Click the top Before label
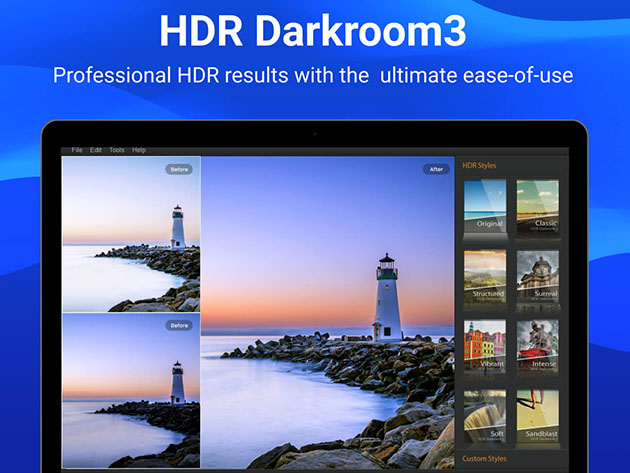The width and height of the screenshot is (630, 473). [x=179, y=169]
